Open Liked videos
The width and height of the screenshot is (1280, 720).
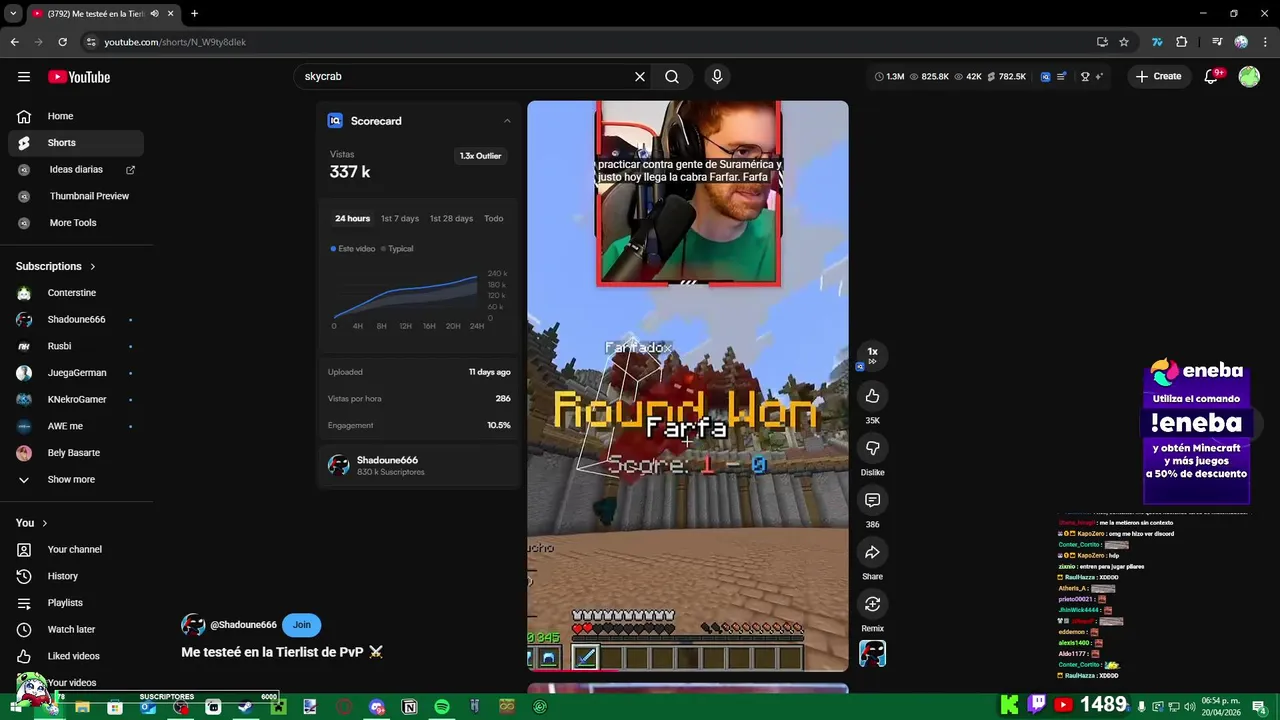coord(76,656)
